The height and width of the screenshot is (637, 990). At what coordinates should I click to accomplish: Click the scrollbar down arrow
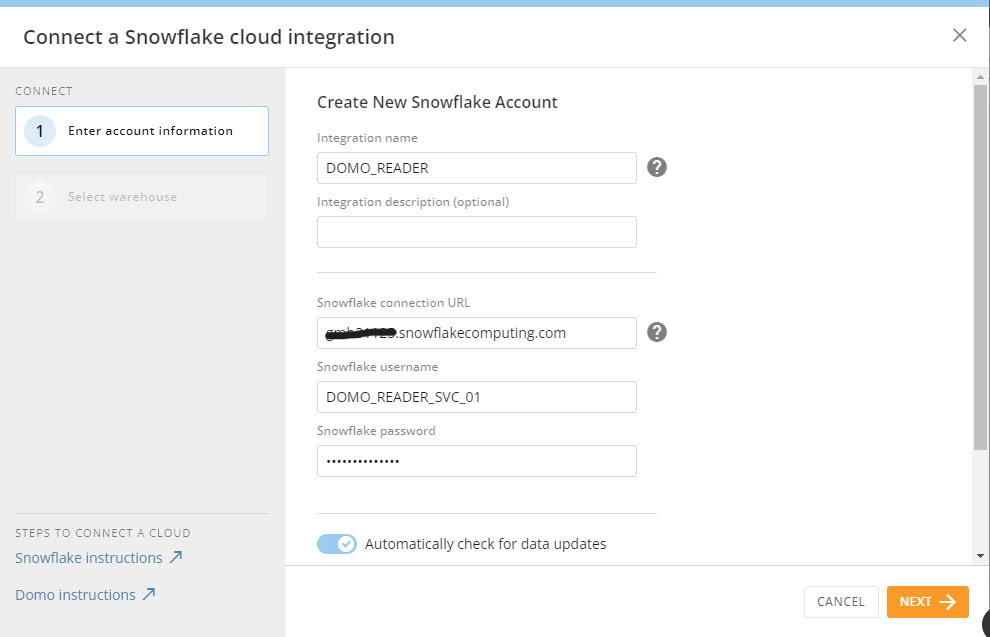coord(980,556)
